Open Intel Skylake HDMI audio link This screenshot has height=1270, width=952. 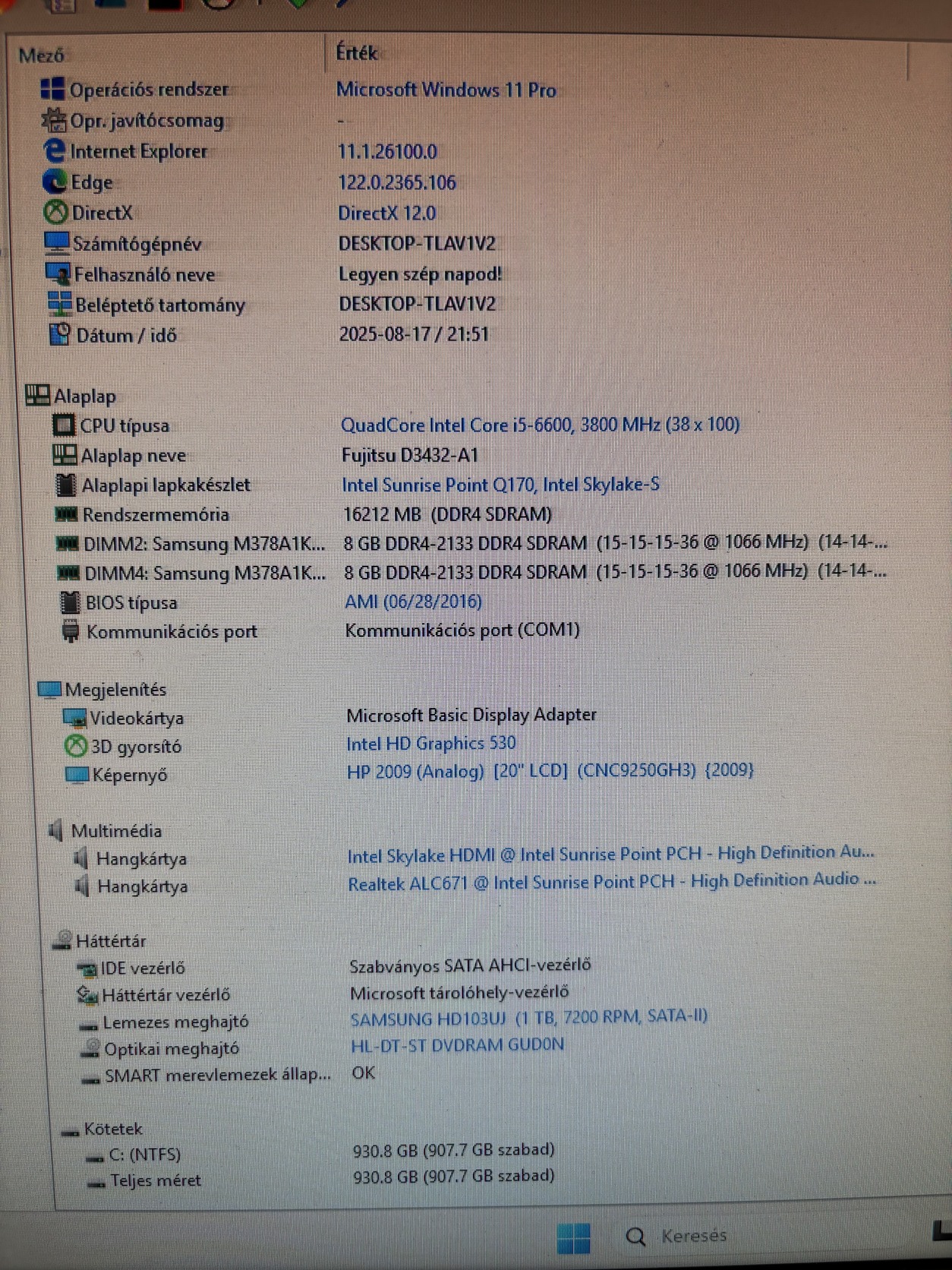(x=611, y=855)
